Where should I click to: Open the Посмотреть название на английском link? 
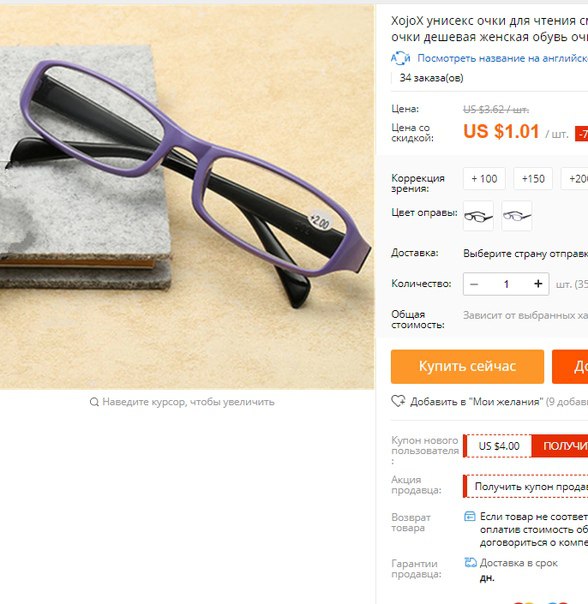(x=502, y=58)
